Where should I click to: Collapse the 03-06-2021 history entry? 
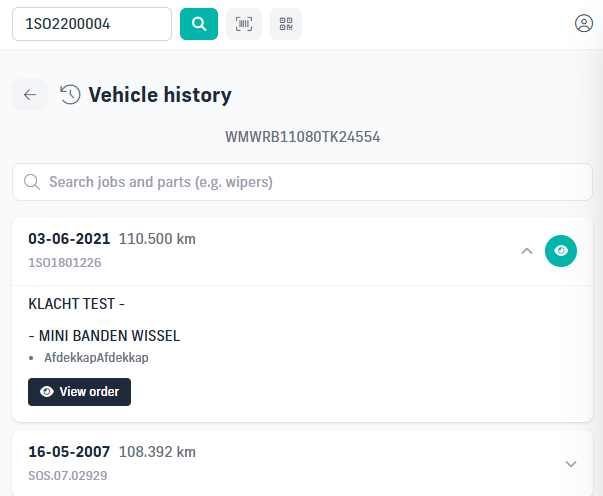tap(527, 251)
